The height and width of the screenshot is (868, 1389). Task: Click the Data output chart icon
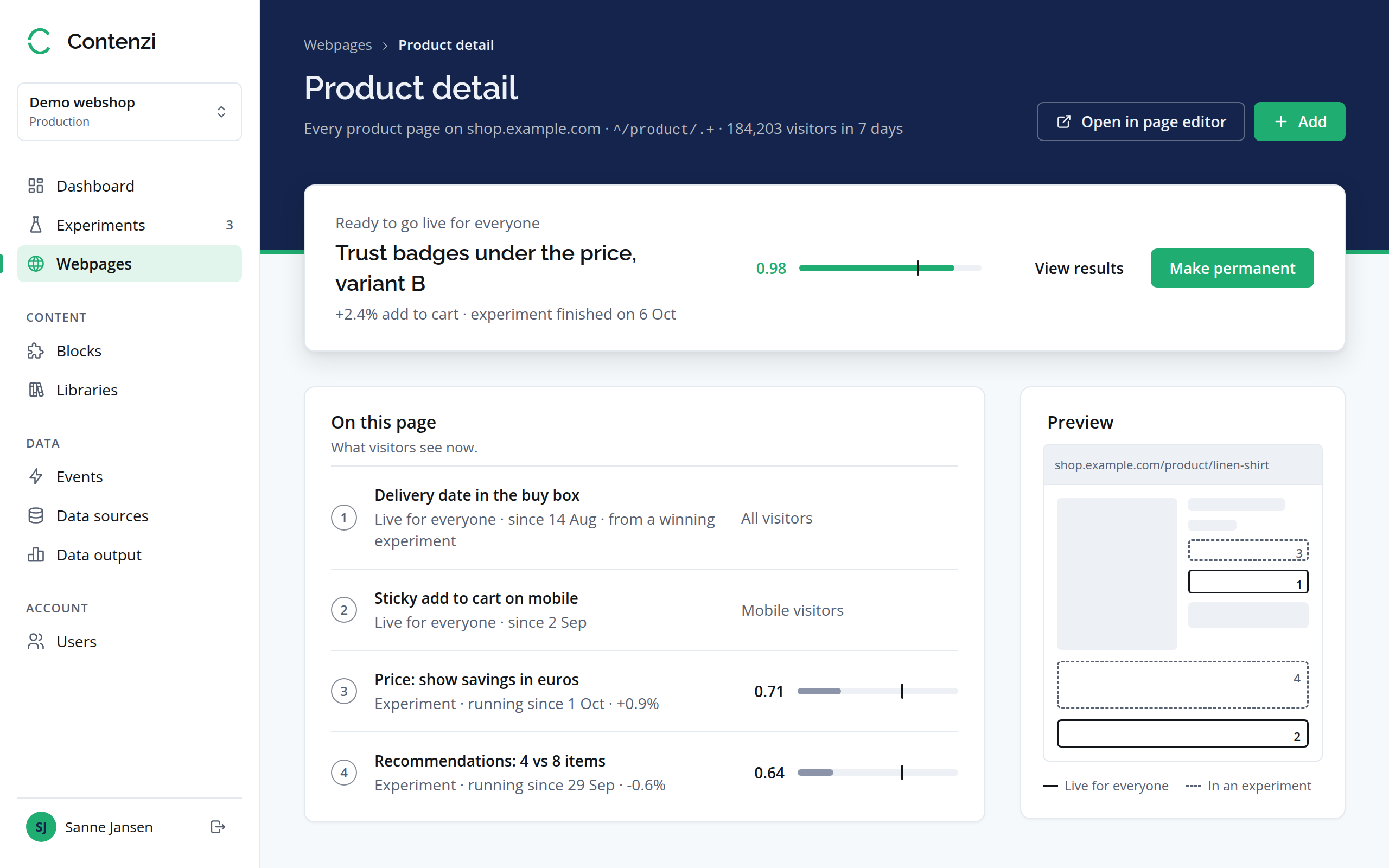pyautogui.click(x=36, y=554)
